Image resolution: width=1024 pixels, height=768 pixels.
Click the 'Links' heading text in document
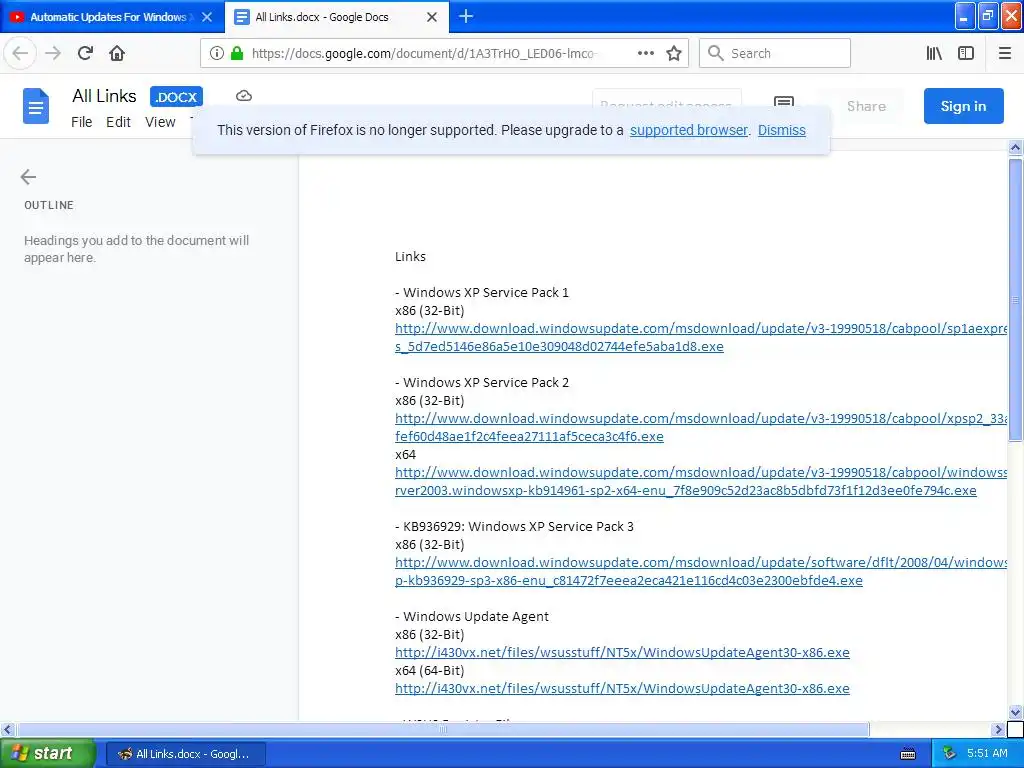(x=410, y=257)
